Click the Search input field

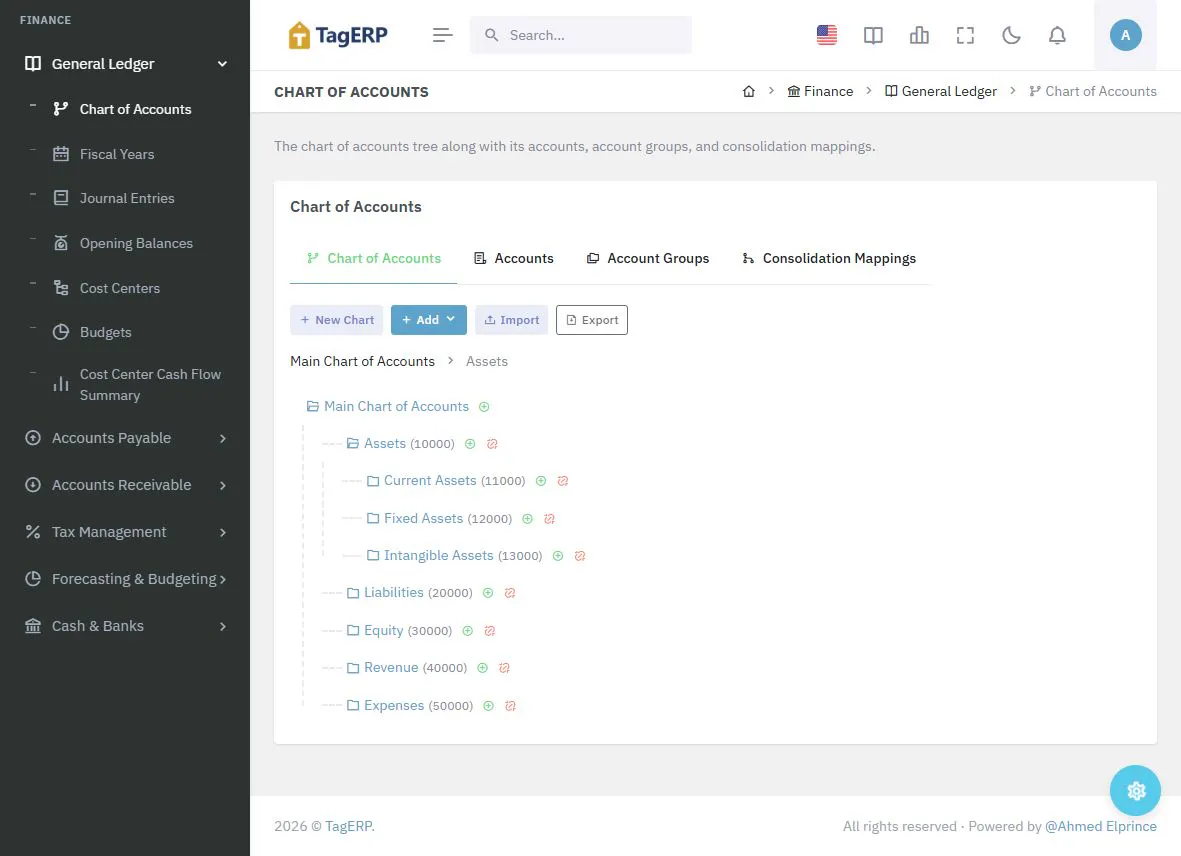pos(581,35)
